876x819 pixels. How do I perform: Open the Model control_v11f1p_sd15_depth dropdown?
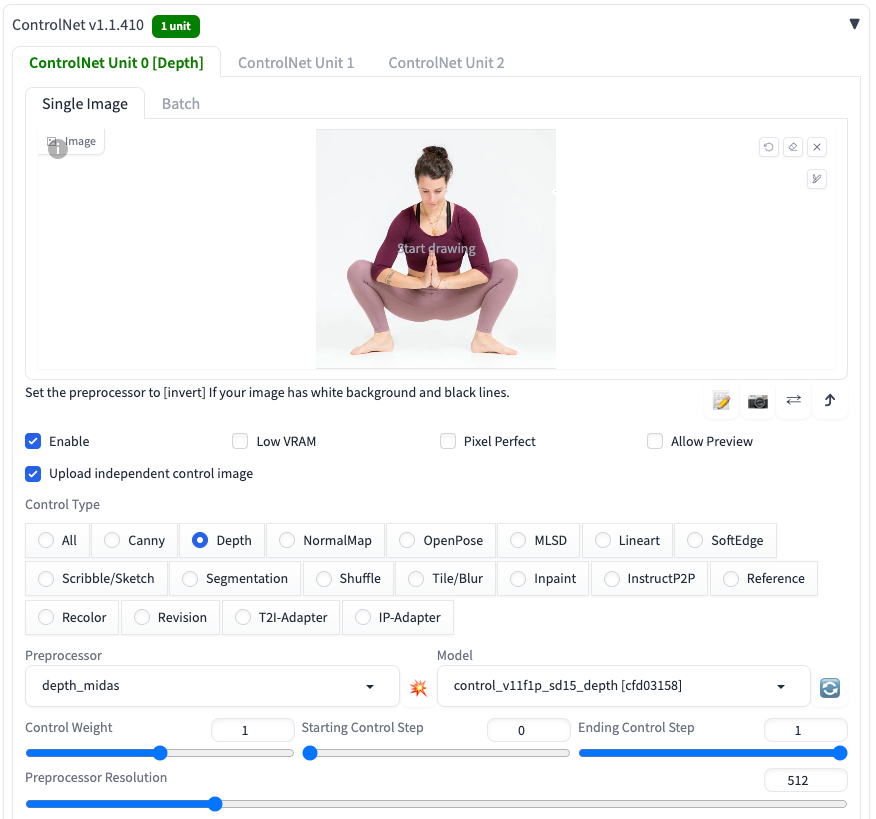pyautogui.click(x=623, y=686)
